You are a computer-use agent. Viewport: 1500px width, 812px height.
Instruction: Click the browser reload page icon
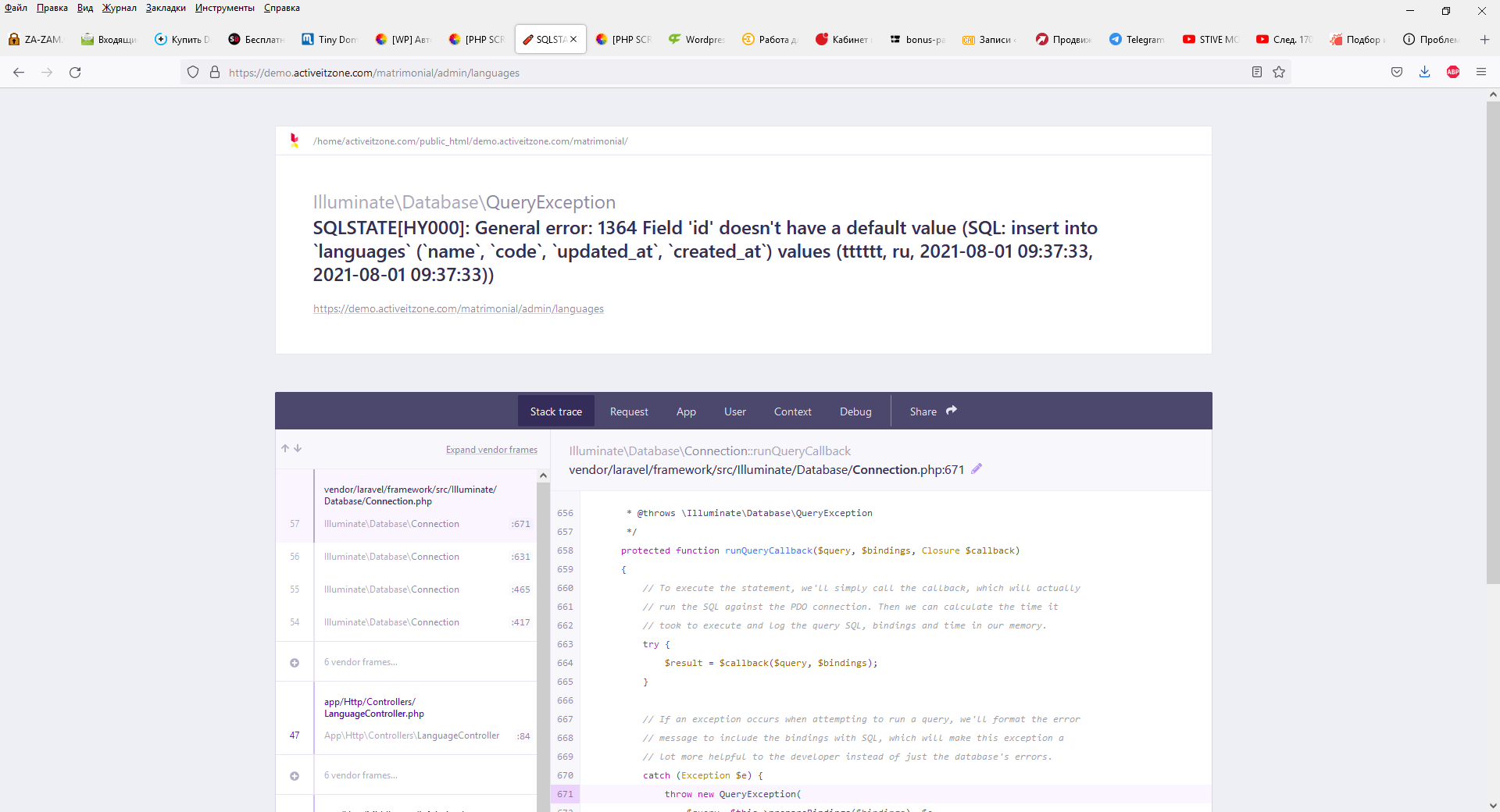tap(75, 73)
